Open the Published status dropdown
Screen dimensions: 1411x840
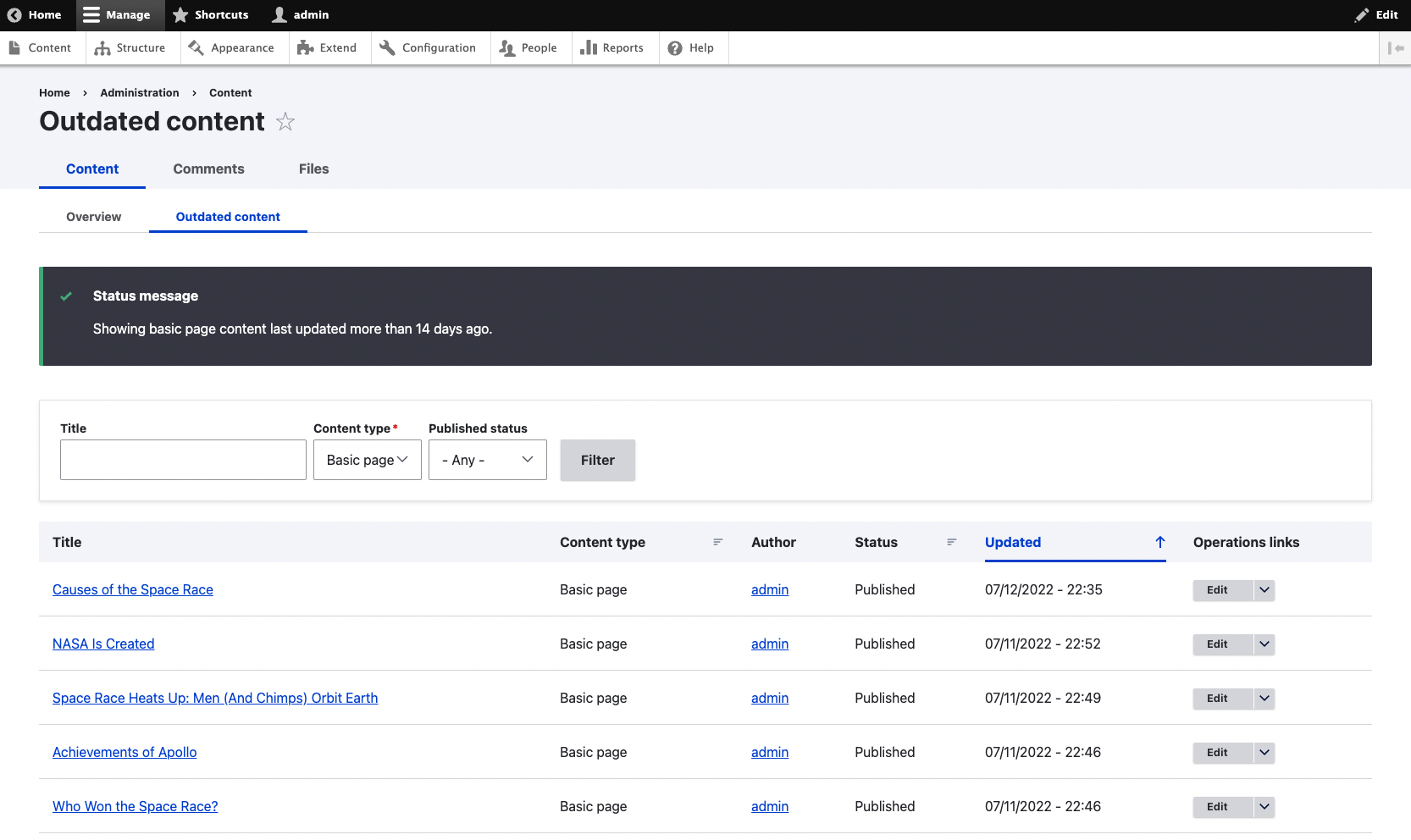[487, 460]
